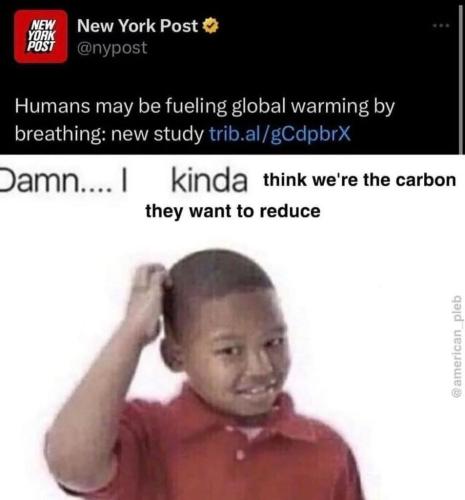This screenshot has width=465, height=500.
Task: Click the button on the boy's shirt
Action: (x=239, y=455)
